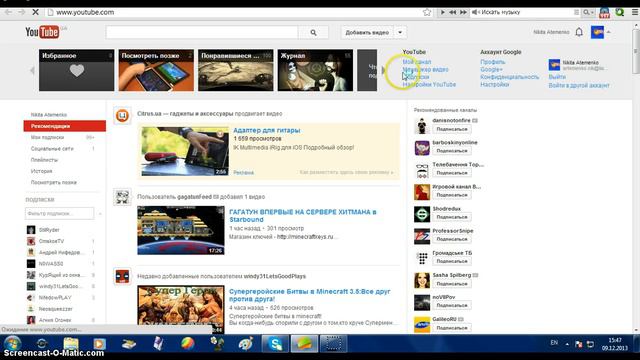Image resolution: width=640 pixels, height=360 pixels.
Task: Open the Мой канал link
Action: click(417, 62)
